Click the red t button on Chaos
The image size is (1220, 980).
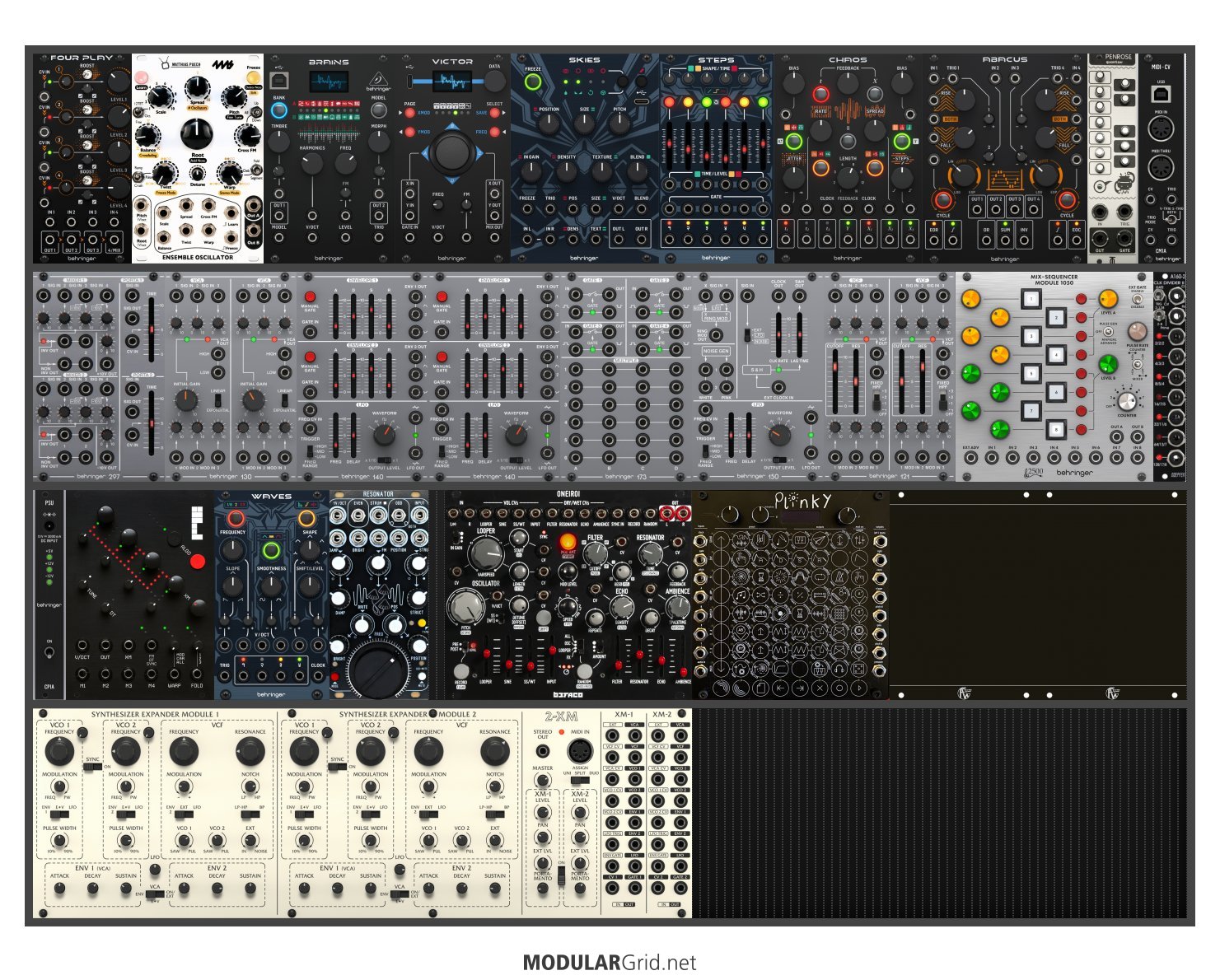click(820, 94)
